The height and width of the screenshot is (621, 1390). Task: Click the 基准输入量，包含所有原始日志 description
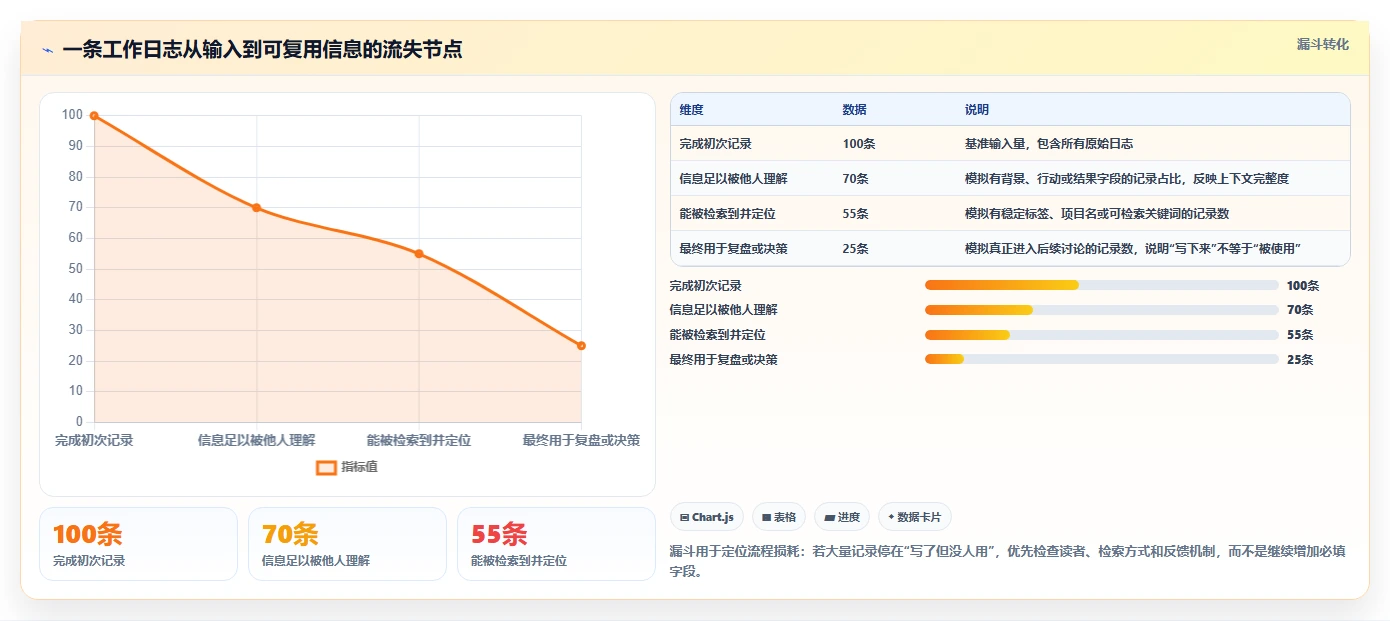tap(1049, 144)
